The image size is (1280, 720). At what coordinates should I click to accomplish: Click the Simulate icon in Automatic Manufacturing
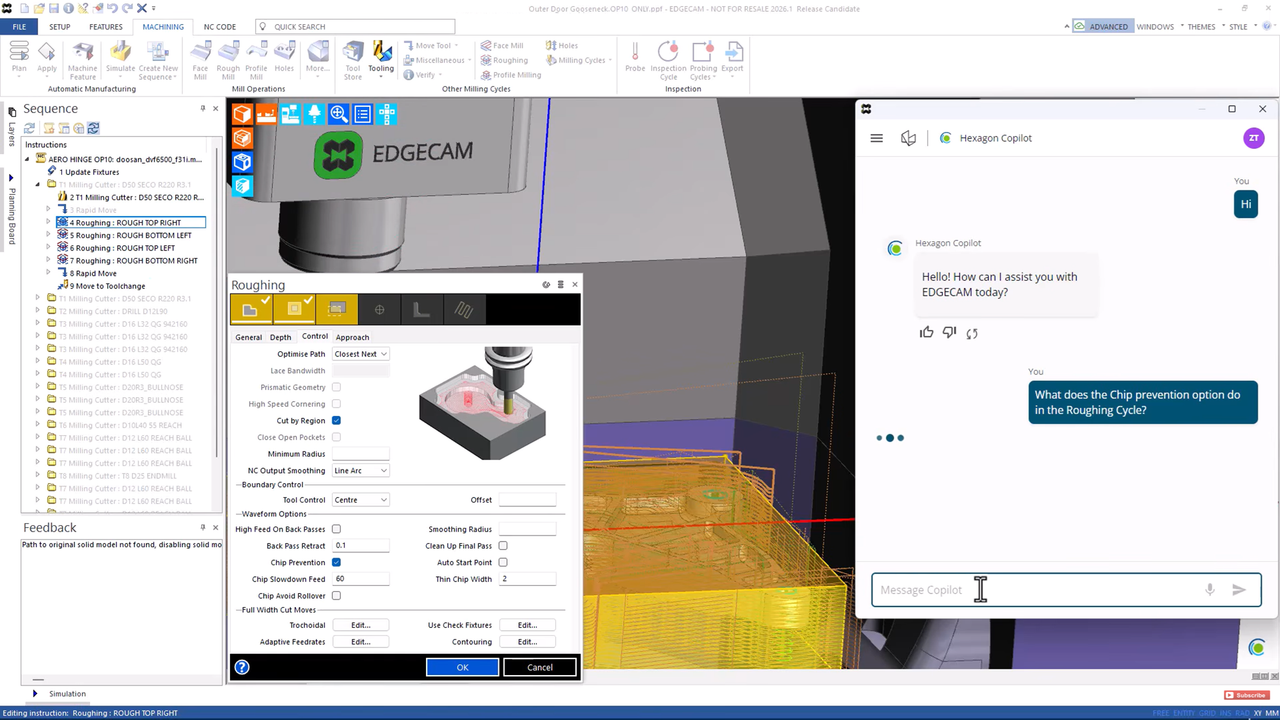coord(121,58)
